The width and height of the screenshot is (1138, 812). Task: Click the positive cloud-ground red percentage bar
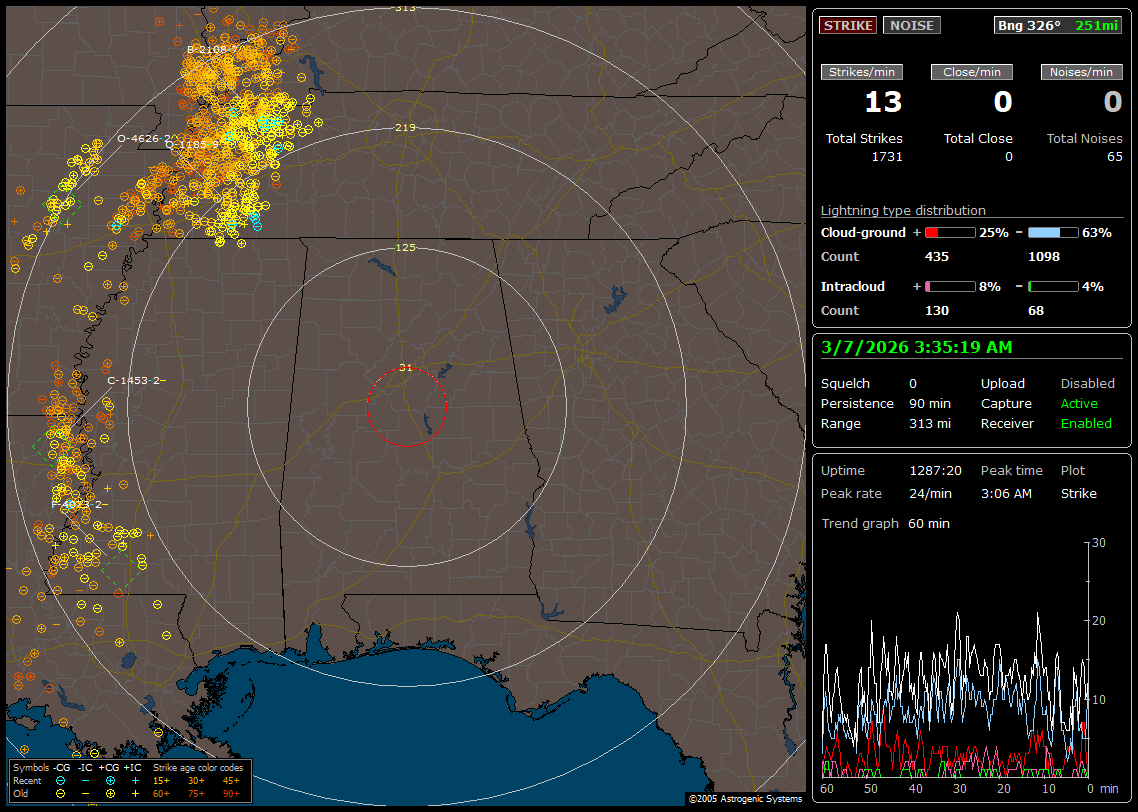[x=949, y=232]
